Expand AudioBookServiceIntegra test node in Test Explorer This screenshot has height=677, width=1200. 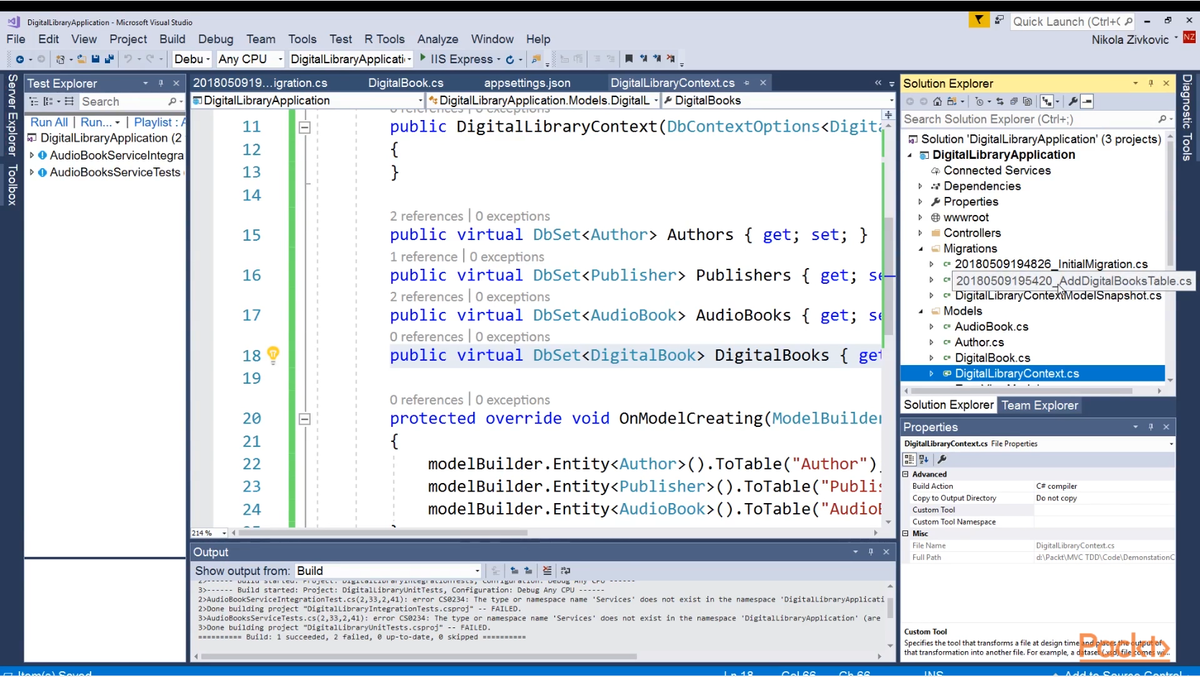tap(31, 155)
